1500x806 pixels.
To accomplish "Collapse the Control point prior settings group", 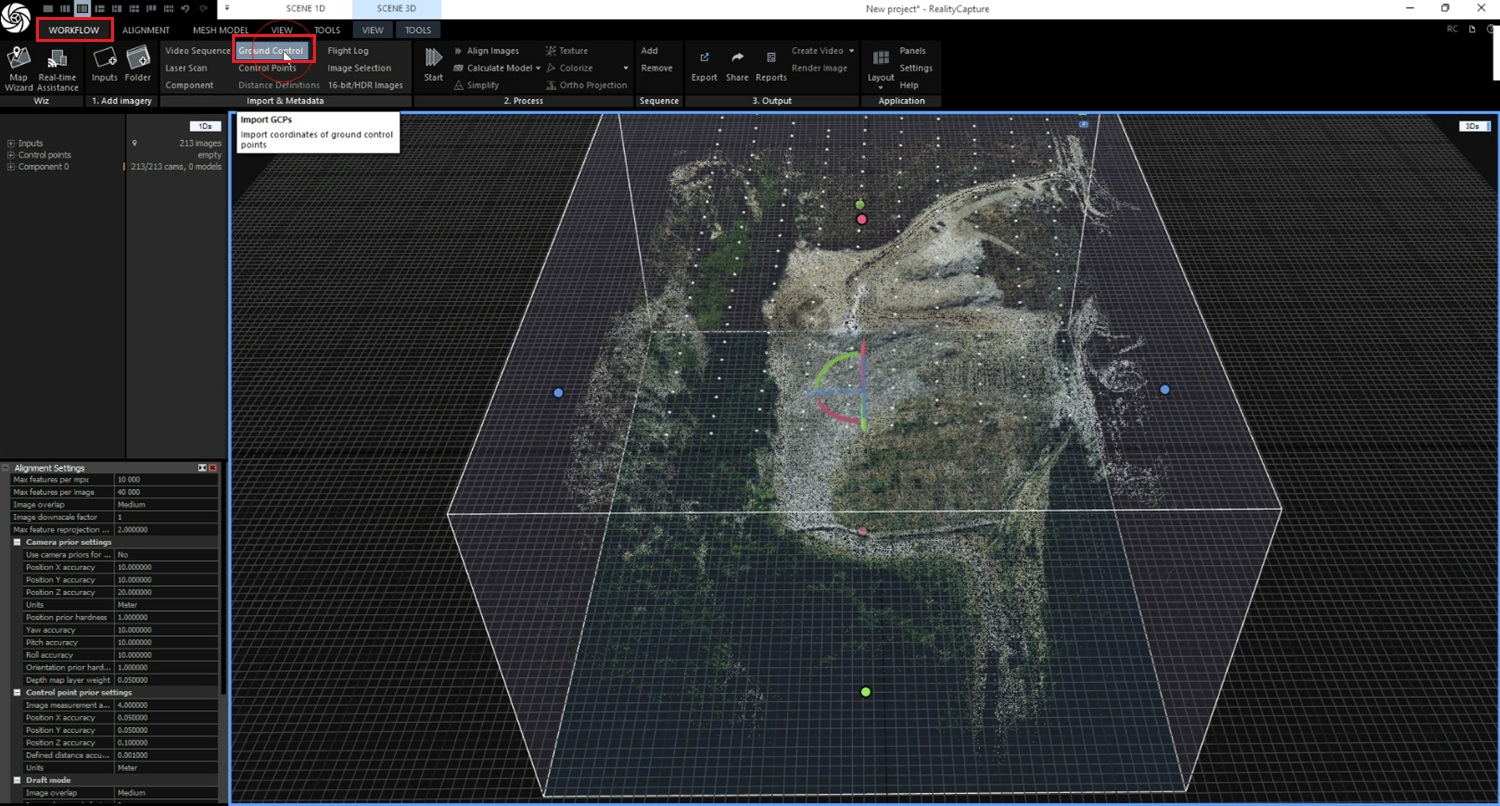I will tap(18, 692).
